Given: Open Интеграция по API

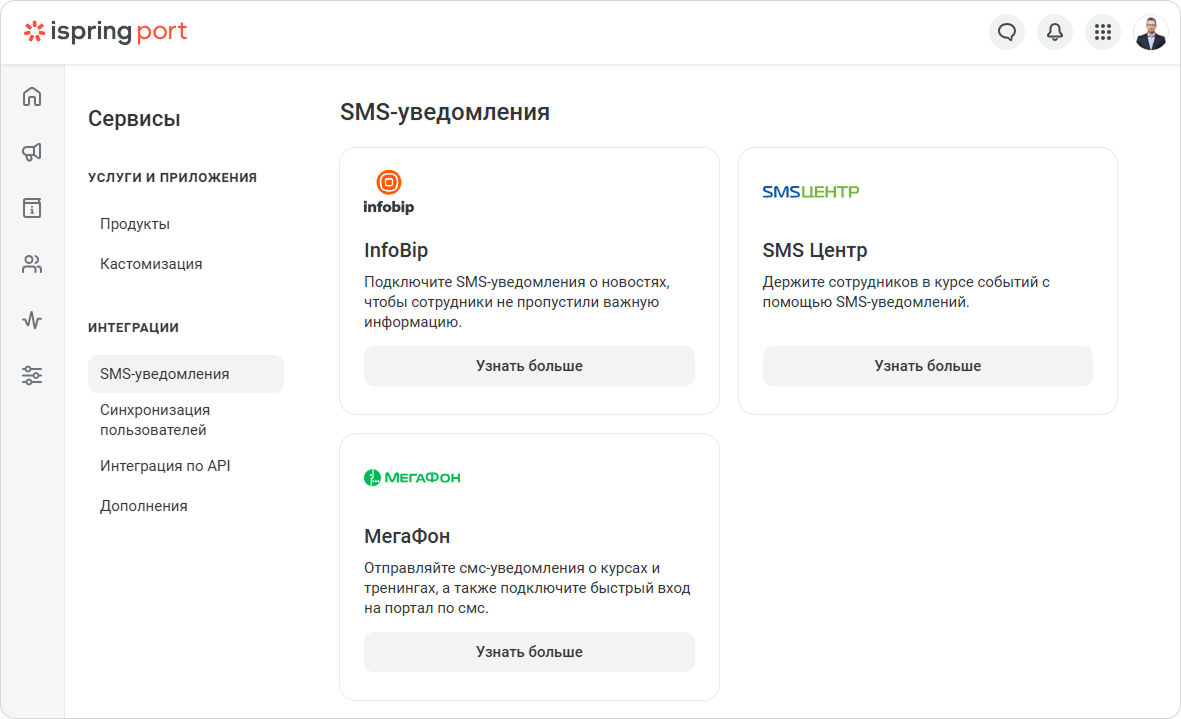Looking at the screenshot, I should 165,466.
